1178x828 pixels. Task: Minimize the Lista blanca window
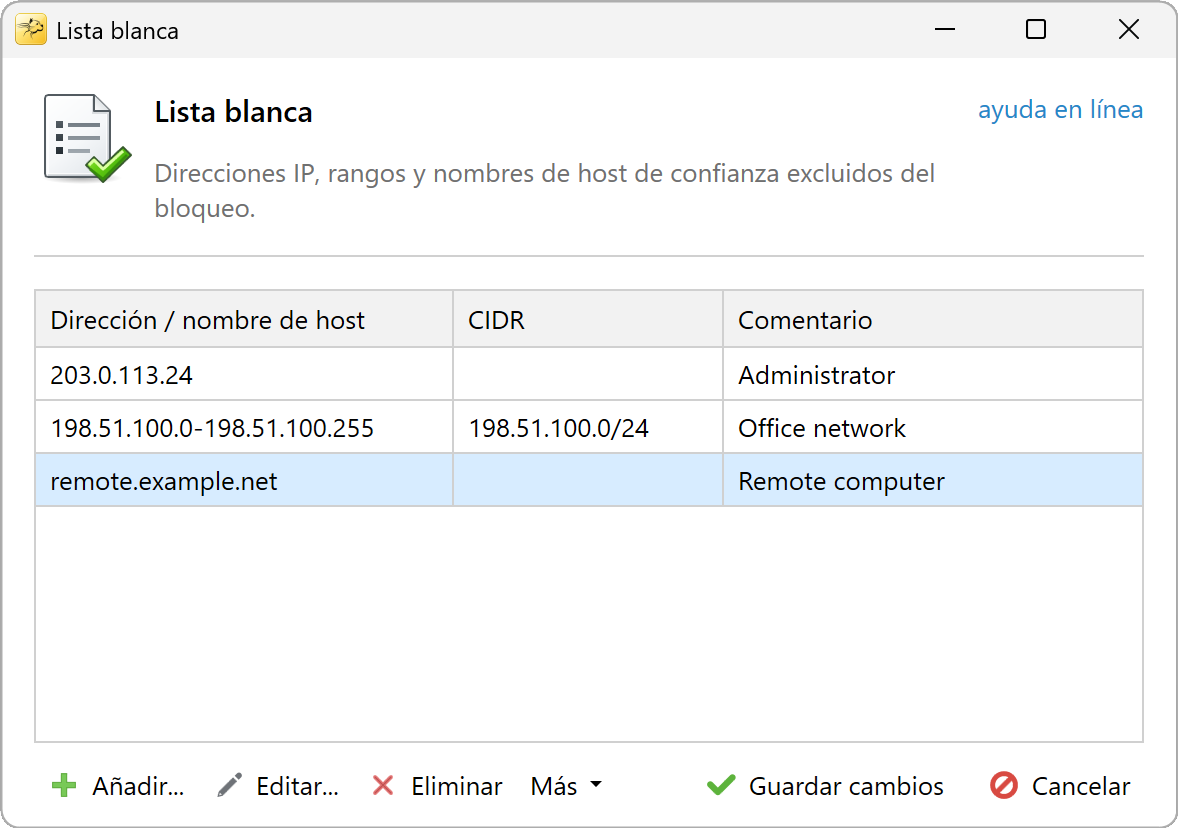coord(945,29)
